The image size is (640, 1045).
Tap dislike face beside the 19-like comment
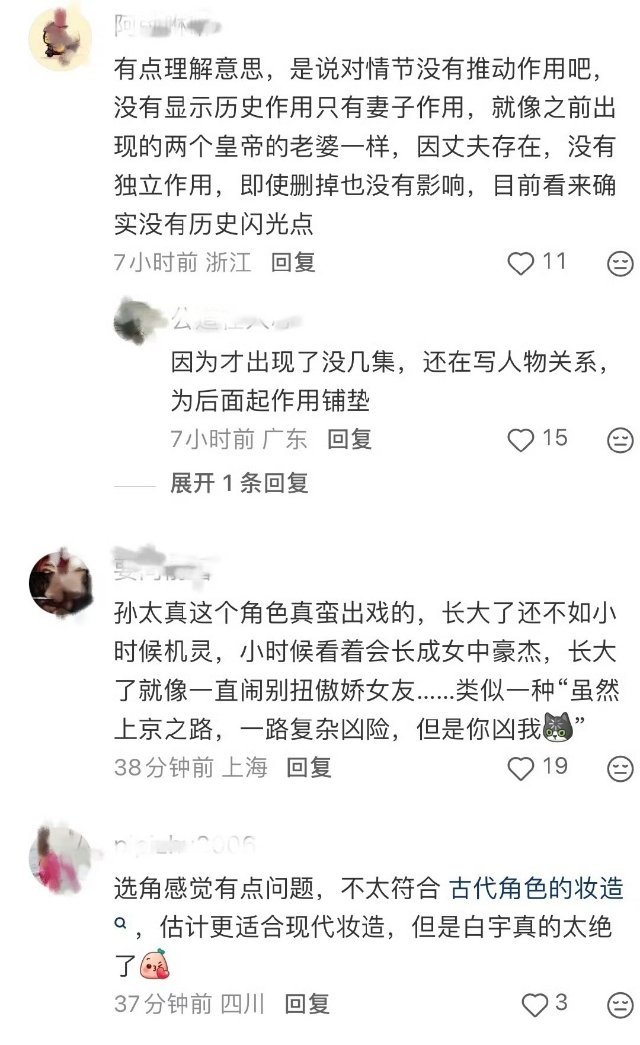point(620,768)
